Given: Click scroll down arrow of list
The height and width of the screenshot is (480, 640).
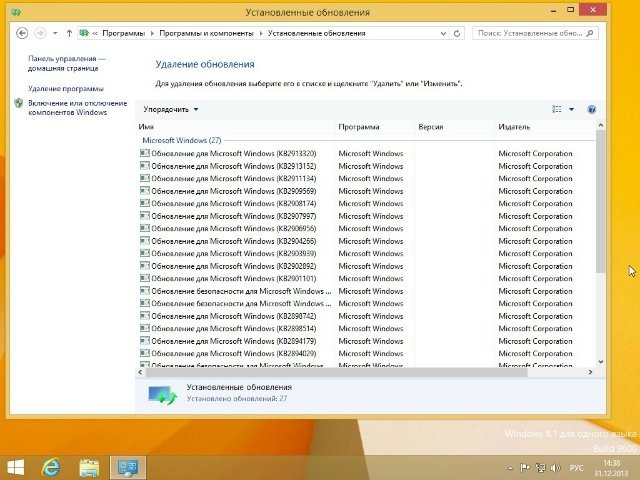Looking at the screenshot, I should pos(600,362).
